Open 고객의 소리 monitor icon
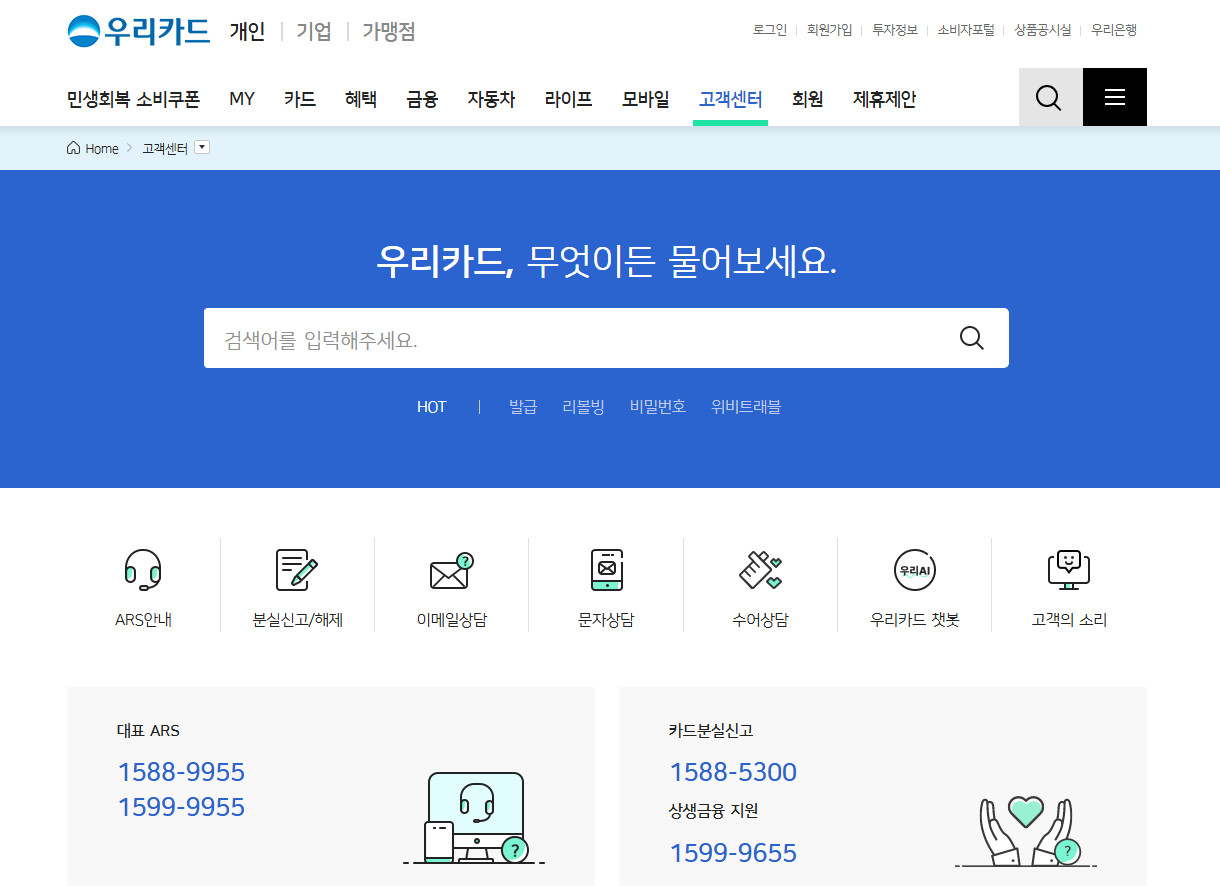 point(1068,570)
